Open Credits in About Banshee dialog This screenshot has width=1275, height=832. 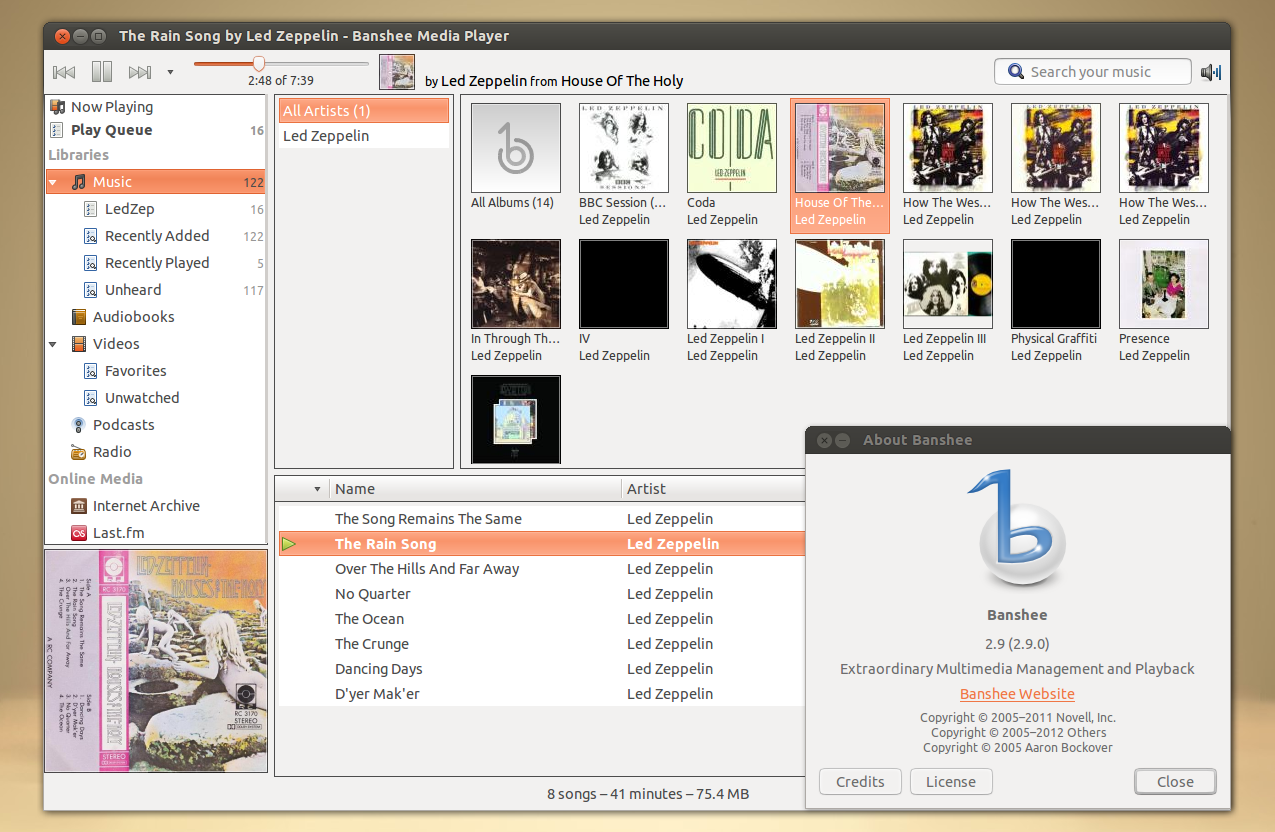860,782
